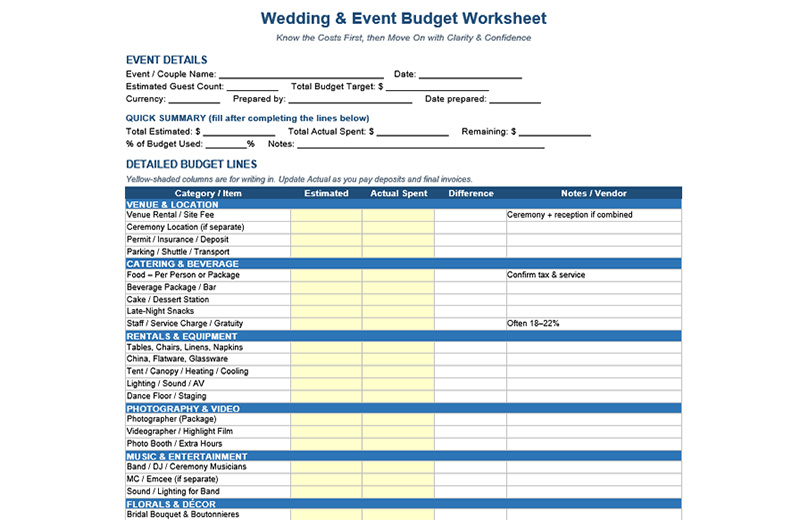Click Notes cell for Videographer / Highlight Film
Viewport: 800px width, 520px height.
pyautogui.click(x=594, y=432)
